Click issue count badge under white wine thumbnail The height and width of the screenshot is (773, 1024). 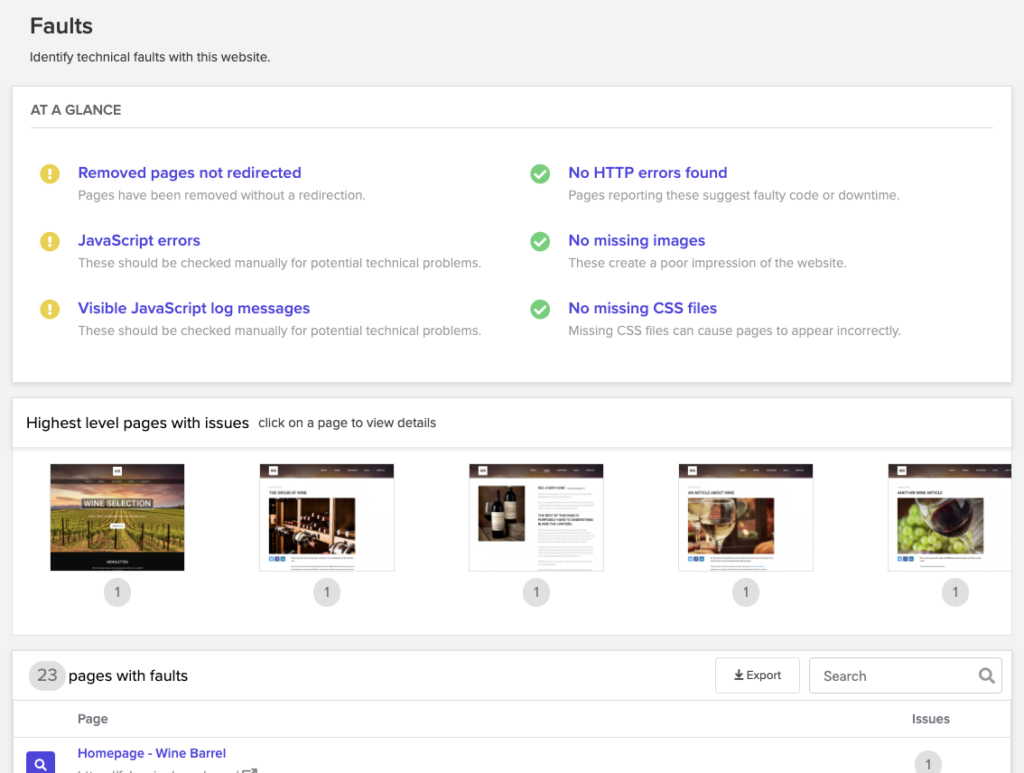click(x=746, y=592)
